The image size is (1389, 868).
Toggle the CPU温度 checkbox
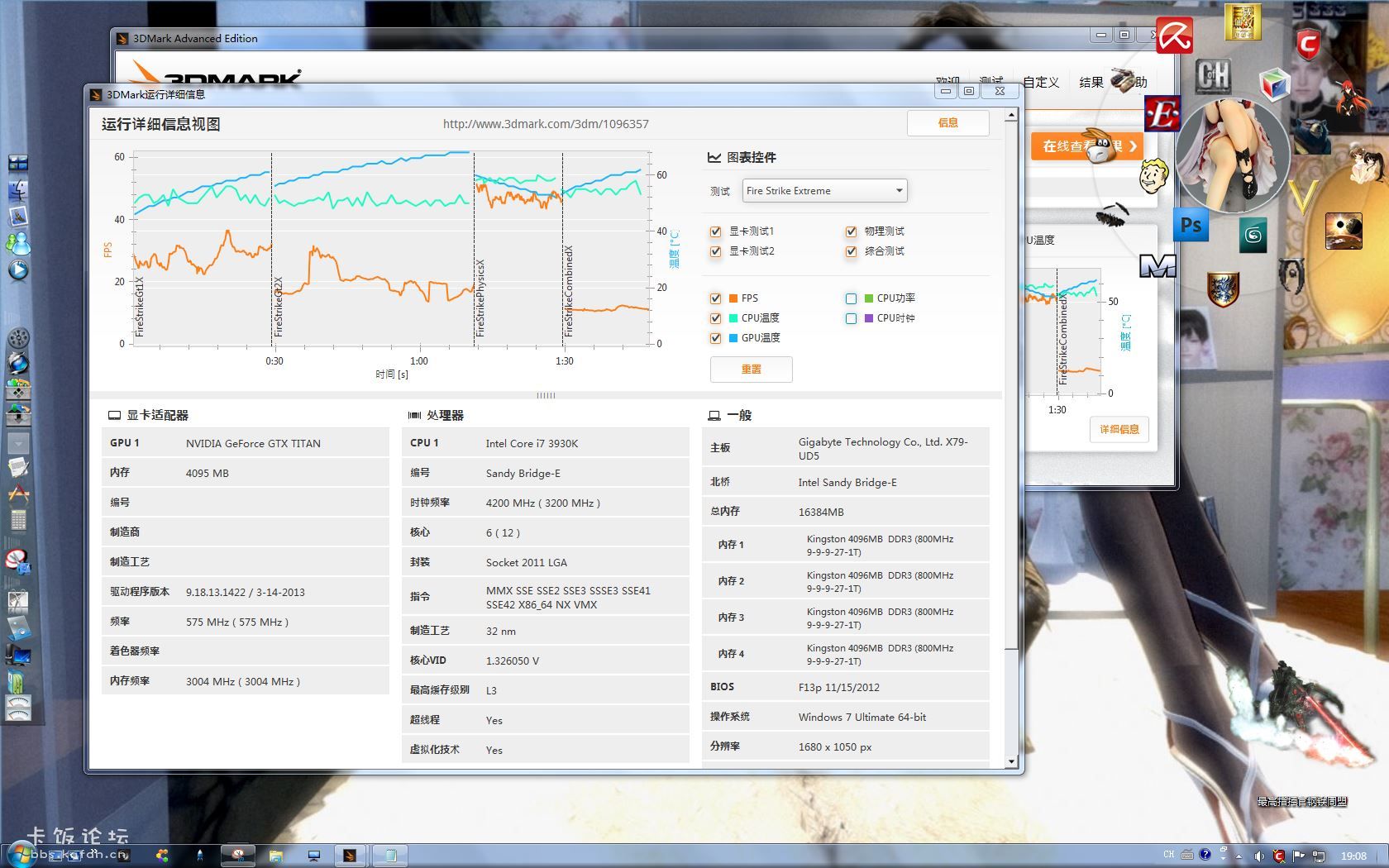point(715,318)
